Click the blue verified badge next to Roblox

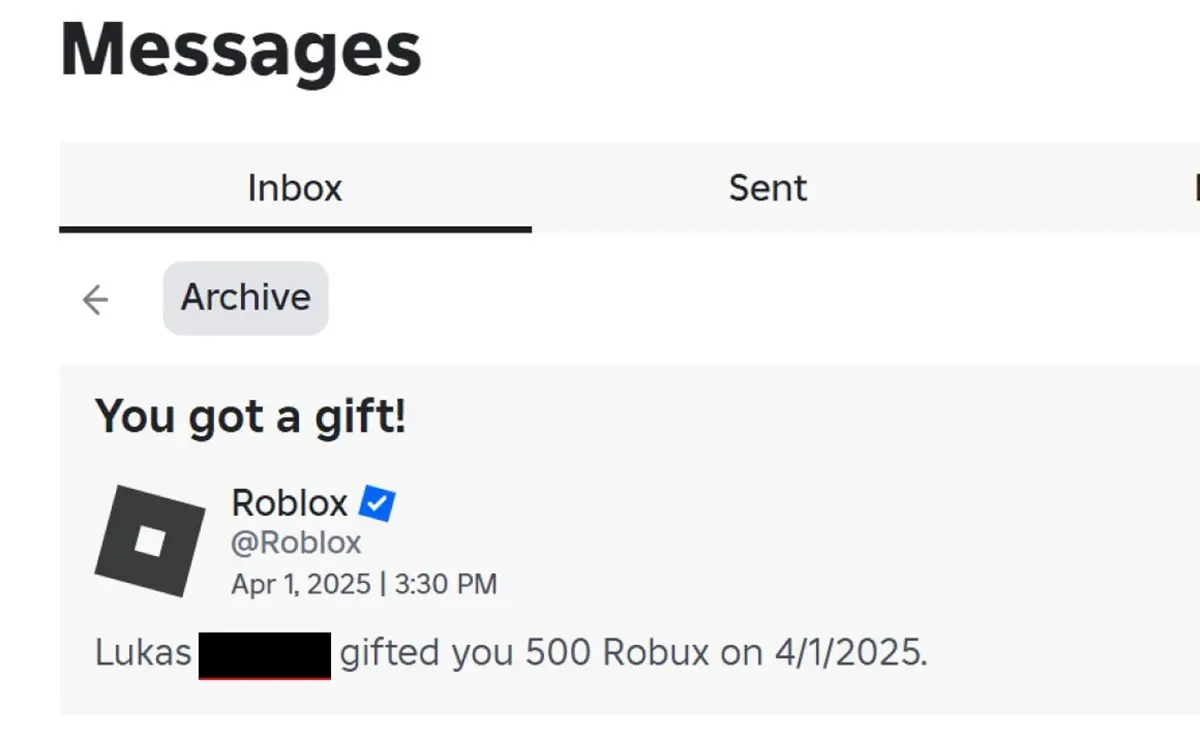375,503
